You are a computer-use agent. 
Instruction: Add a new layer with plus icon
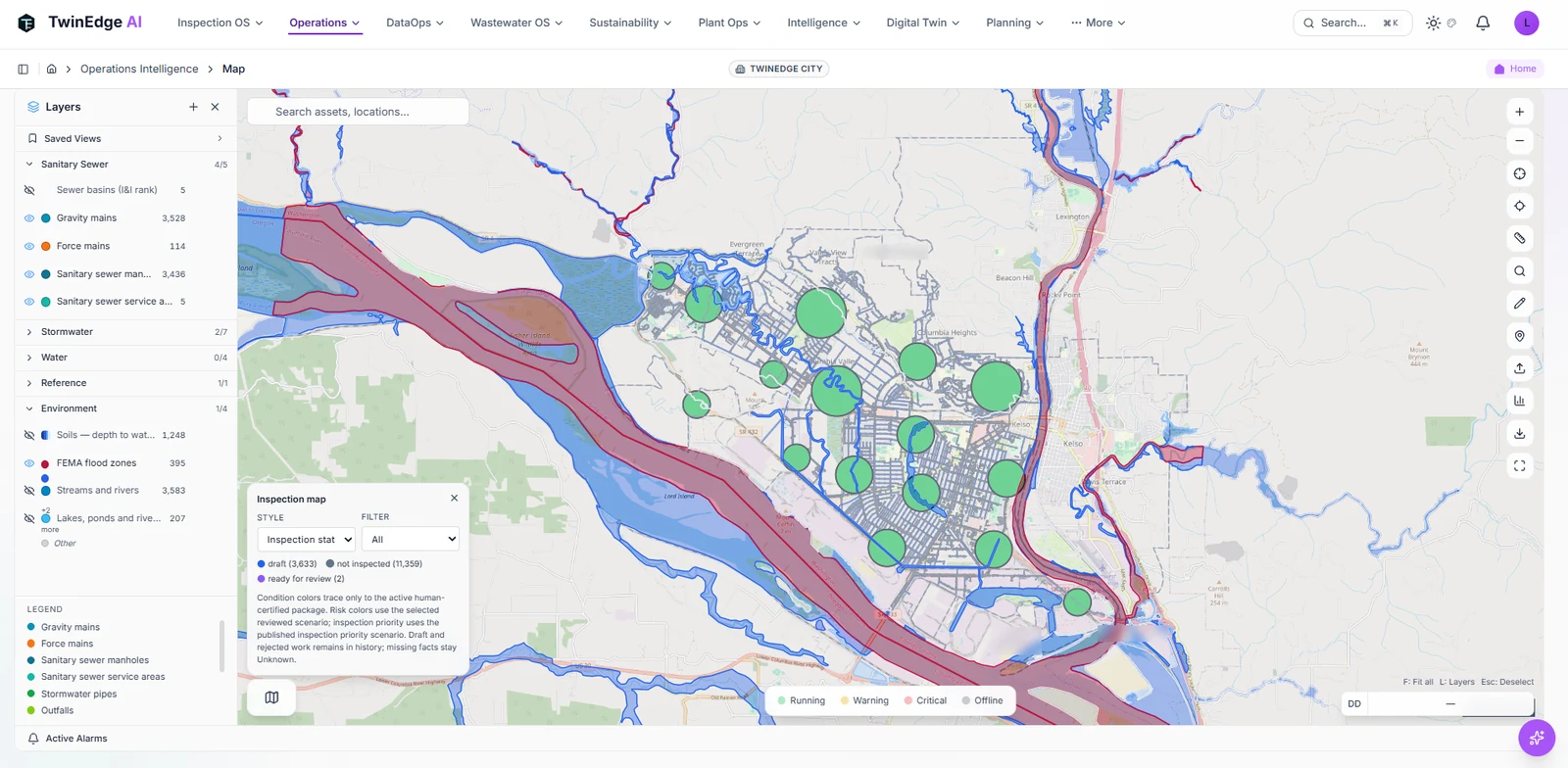[x=193, y=107]
